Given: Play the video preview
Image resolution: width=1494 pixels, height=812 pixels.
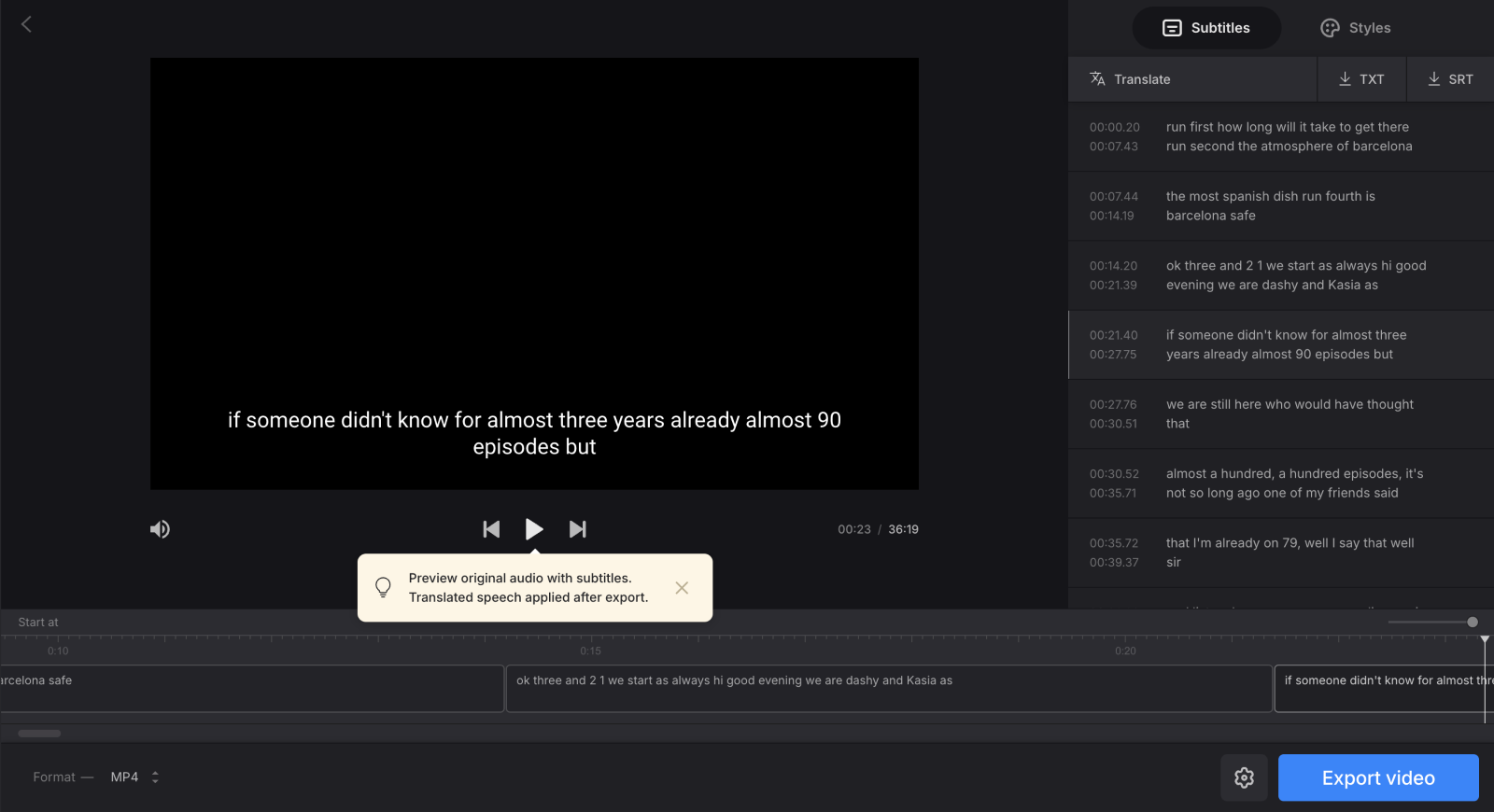Looking at the screenshot, I should tap(534, 529).
